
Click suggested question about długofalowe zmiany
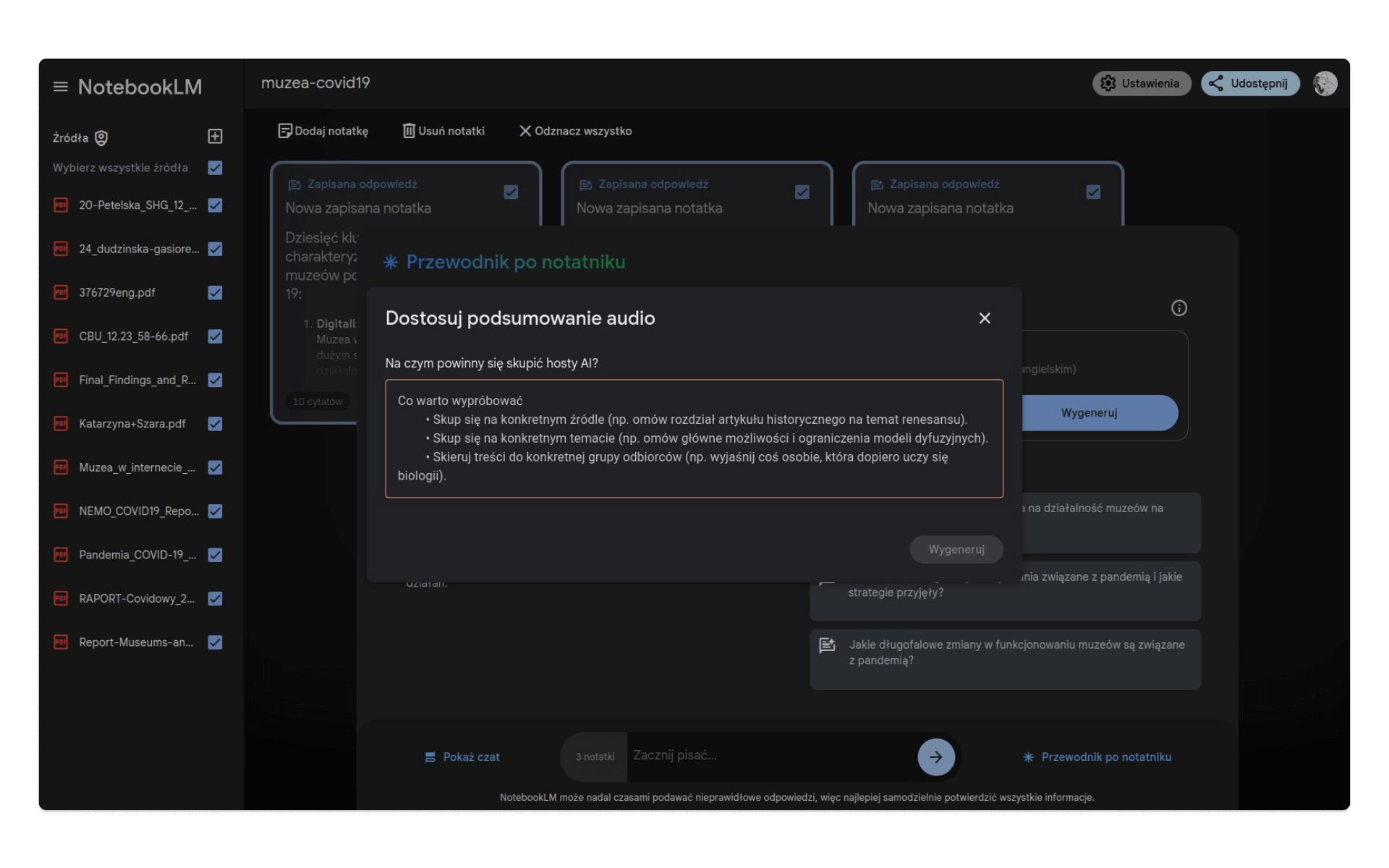coord(1005,660)
